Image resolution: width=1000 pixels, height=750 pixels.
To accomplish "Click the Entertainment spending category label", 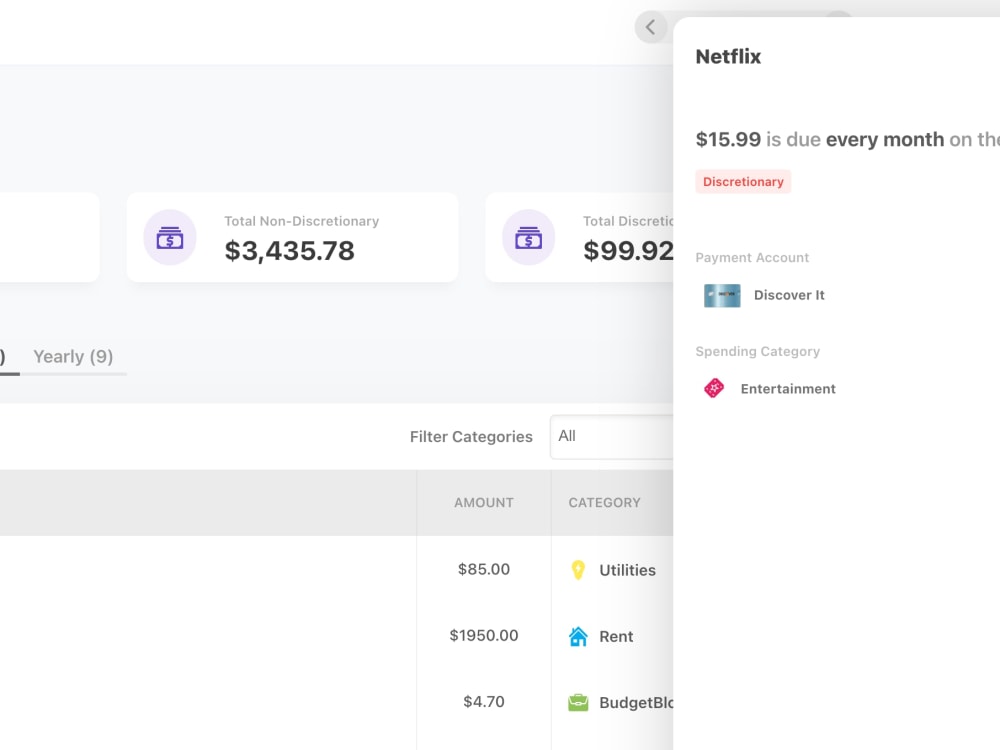I will click(788, 388).
